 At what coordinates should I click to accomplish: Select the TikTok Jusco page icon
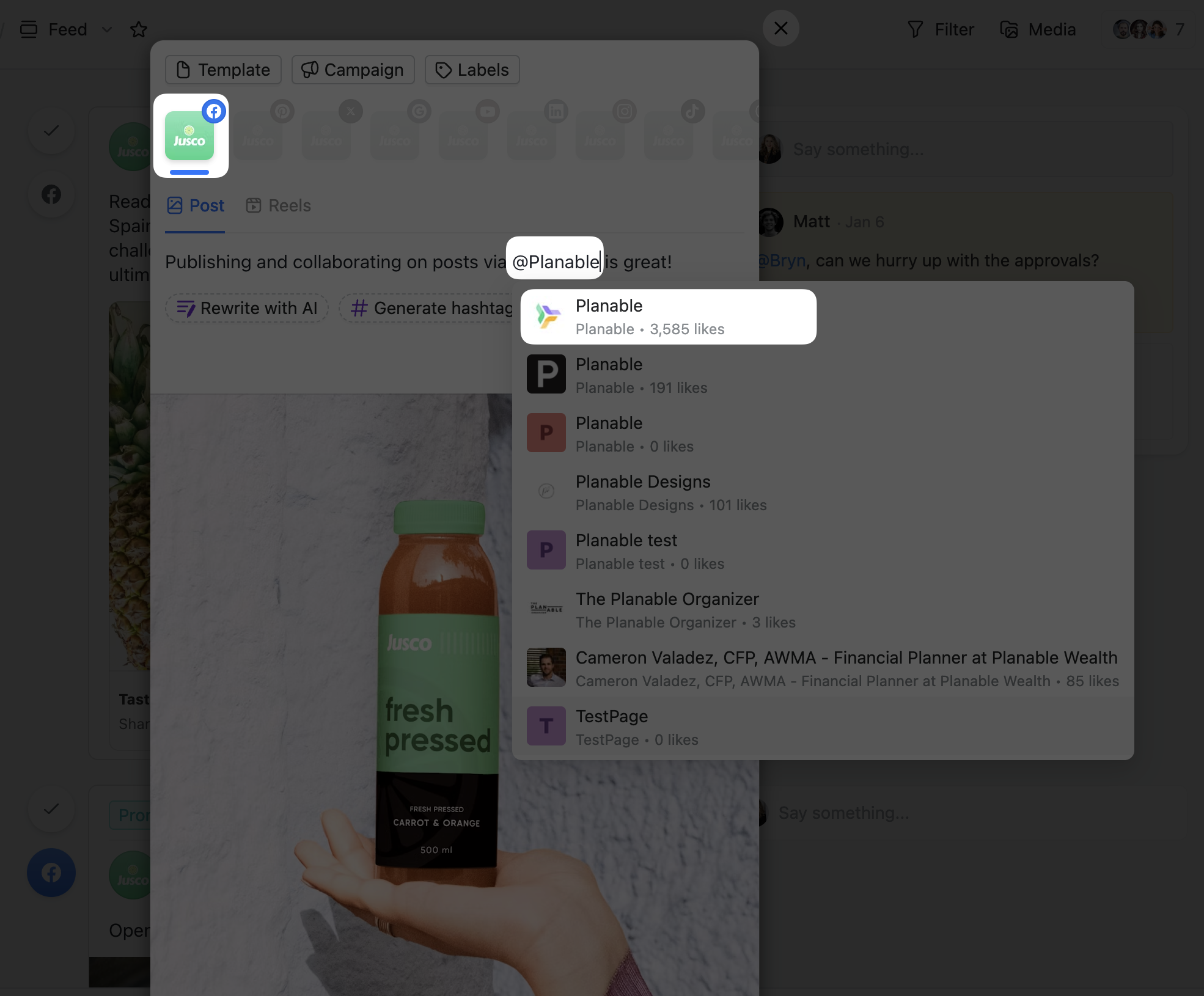point(670,136)
